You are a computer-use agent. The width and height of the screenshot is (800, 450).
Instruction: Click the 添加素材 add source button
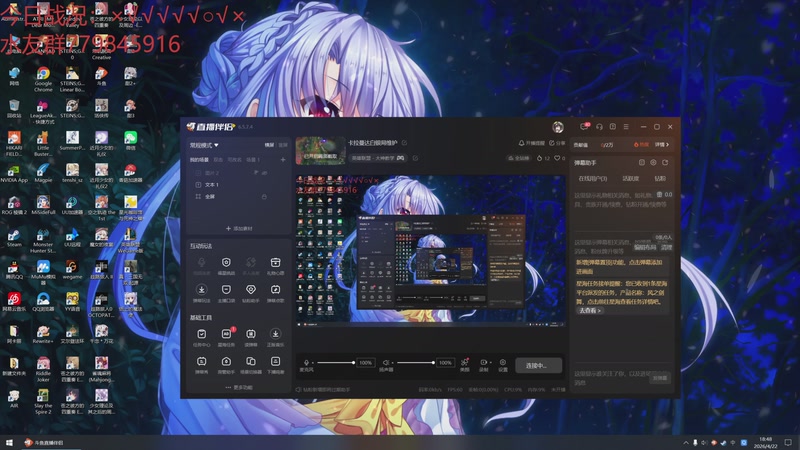pyautogui.click(x=239, y=228)
